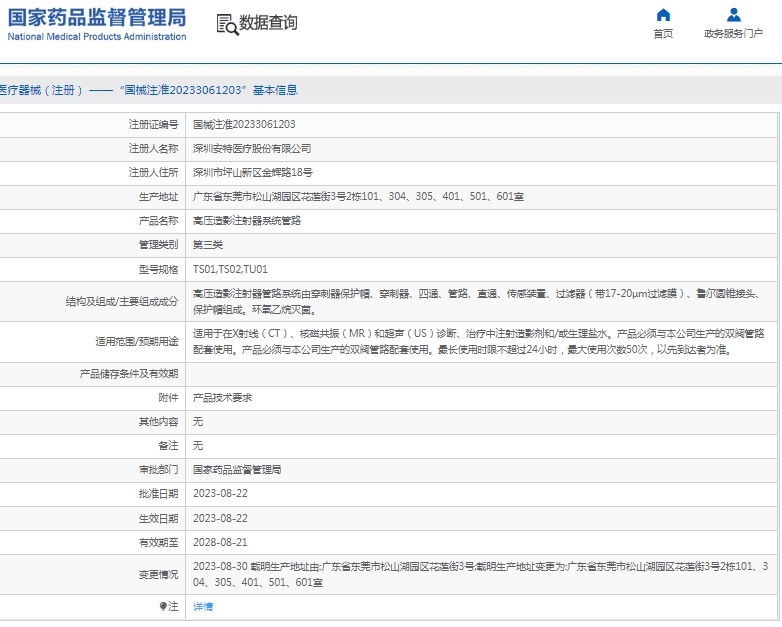Select registration number 国械注准20233061203 cell
The width and height of the screenshot is (782, 627).
tap(244, 124)
